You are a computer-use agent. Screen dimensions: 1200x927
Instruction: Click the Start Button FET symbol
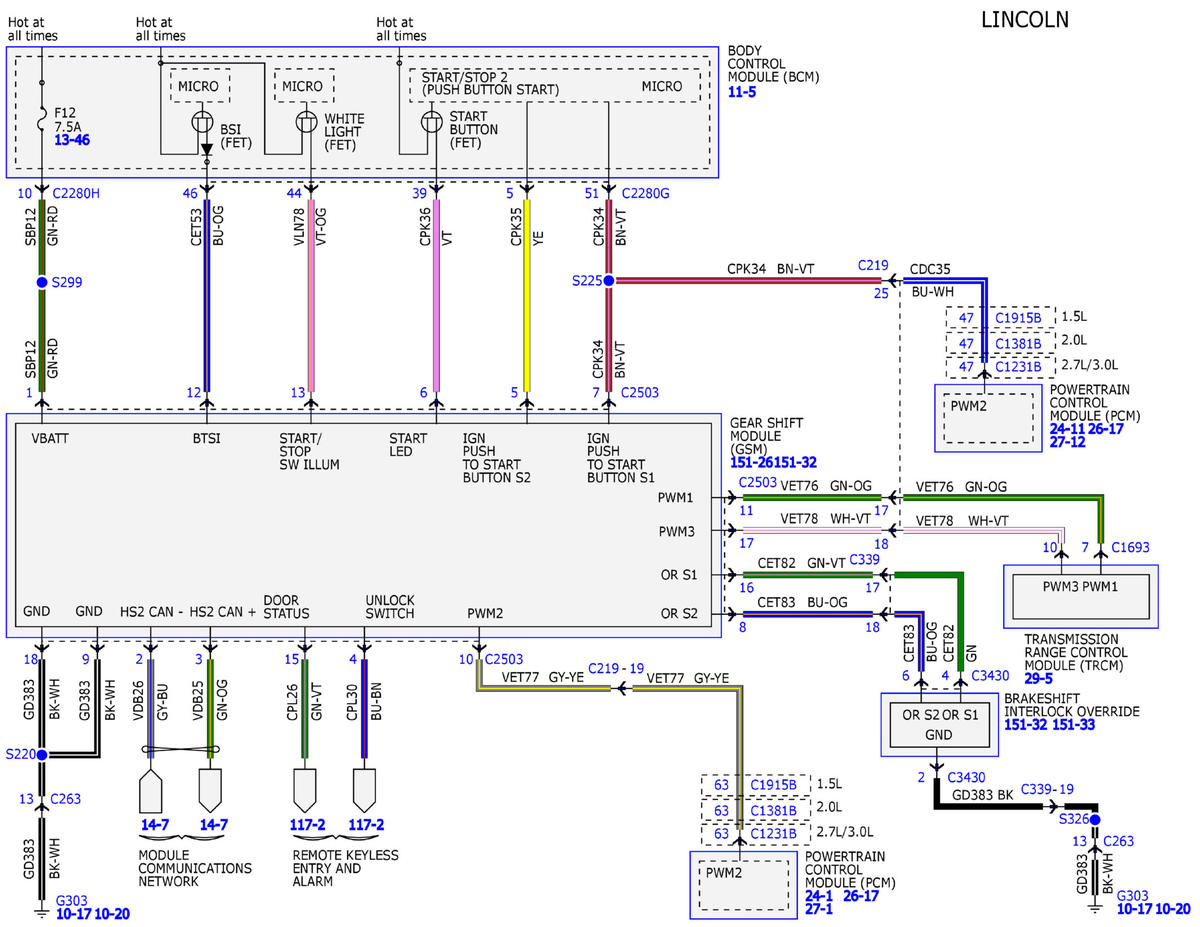coord(433,122)
